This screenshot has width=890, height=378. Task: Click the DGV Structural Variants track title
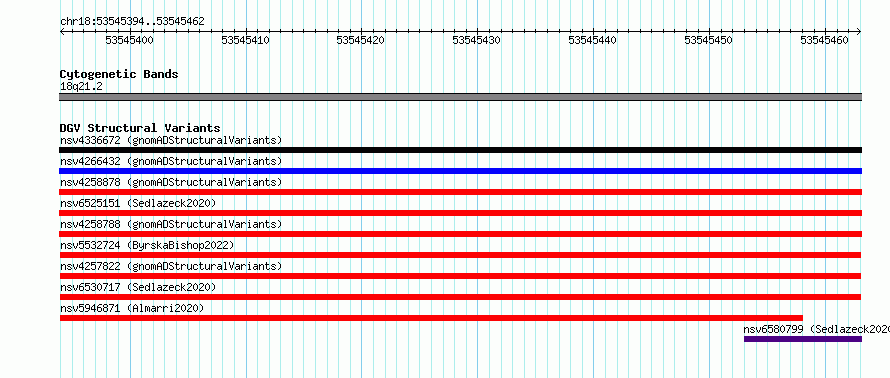pyautogui.click(x=140, y=128)
